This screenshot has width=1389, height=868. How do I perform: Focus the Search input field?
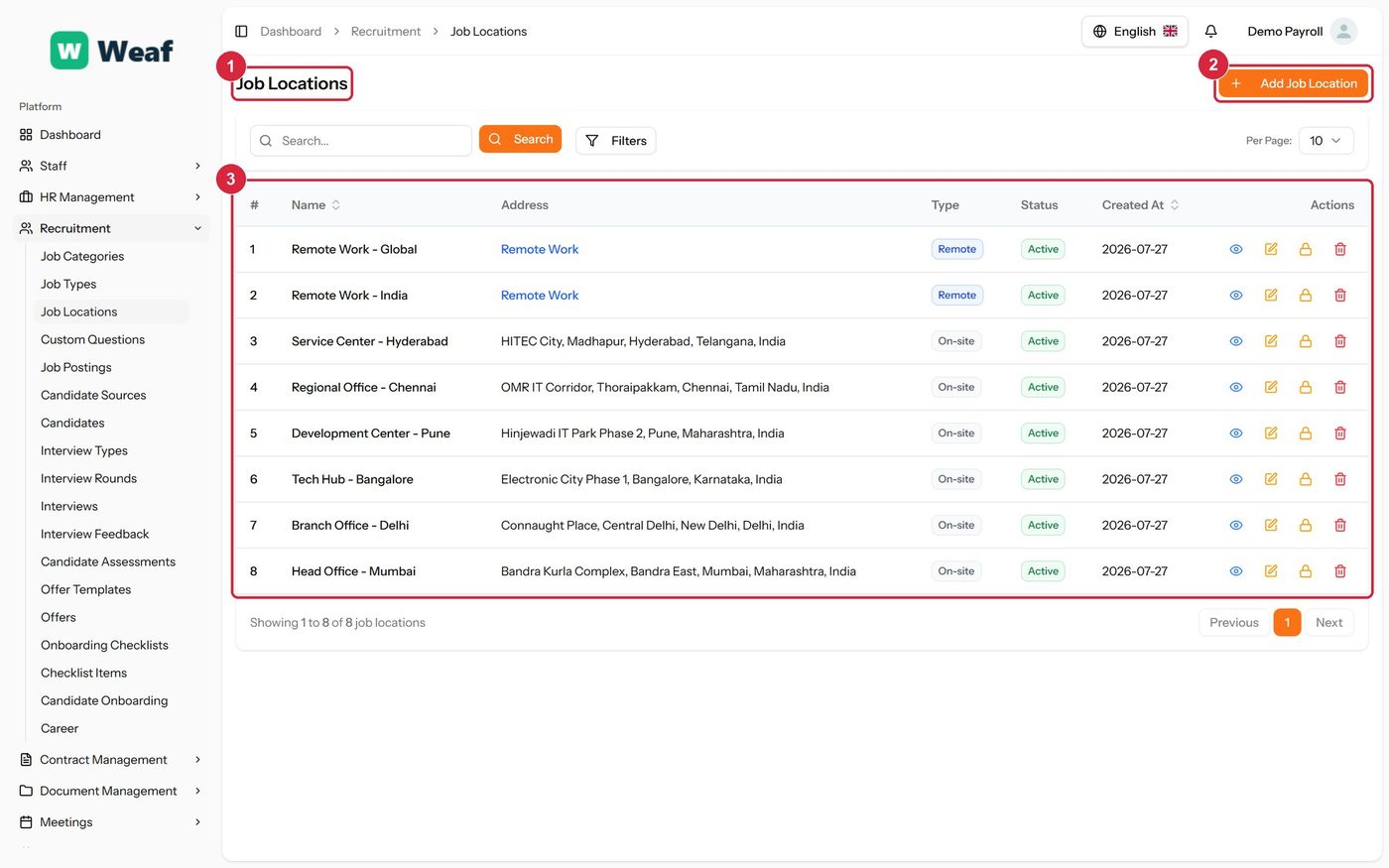[x=361, y=141]
